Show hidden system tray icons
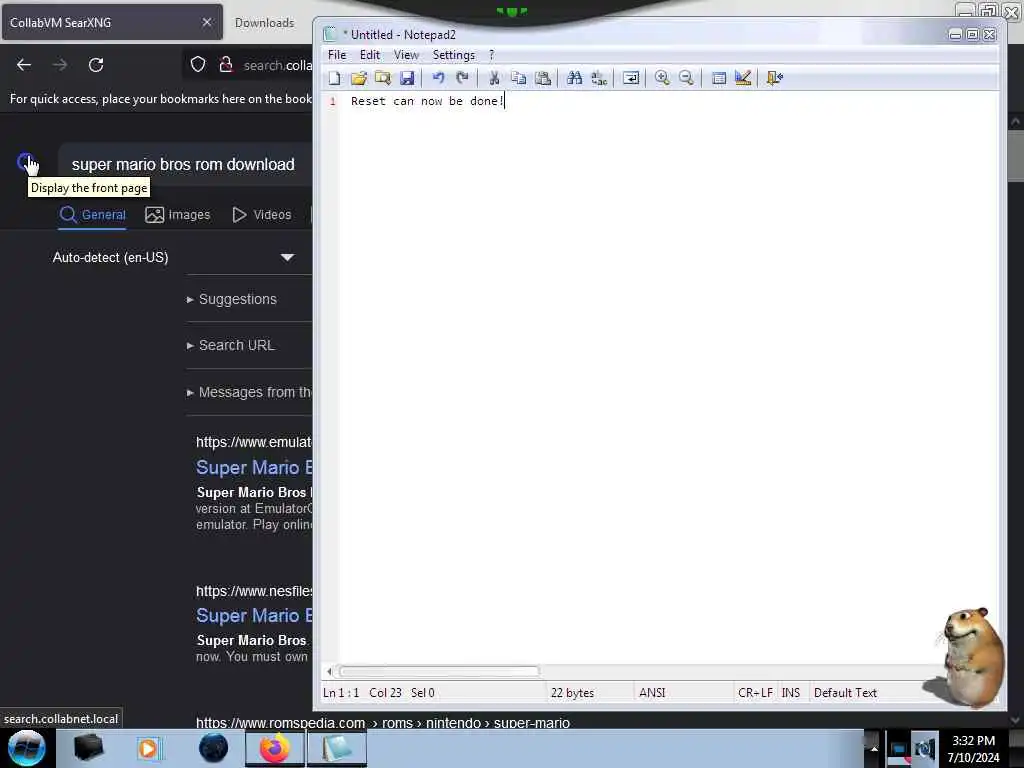The image size is (1024, 768). pos(874,748)
